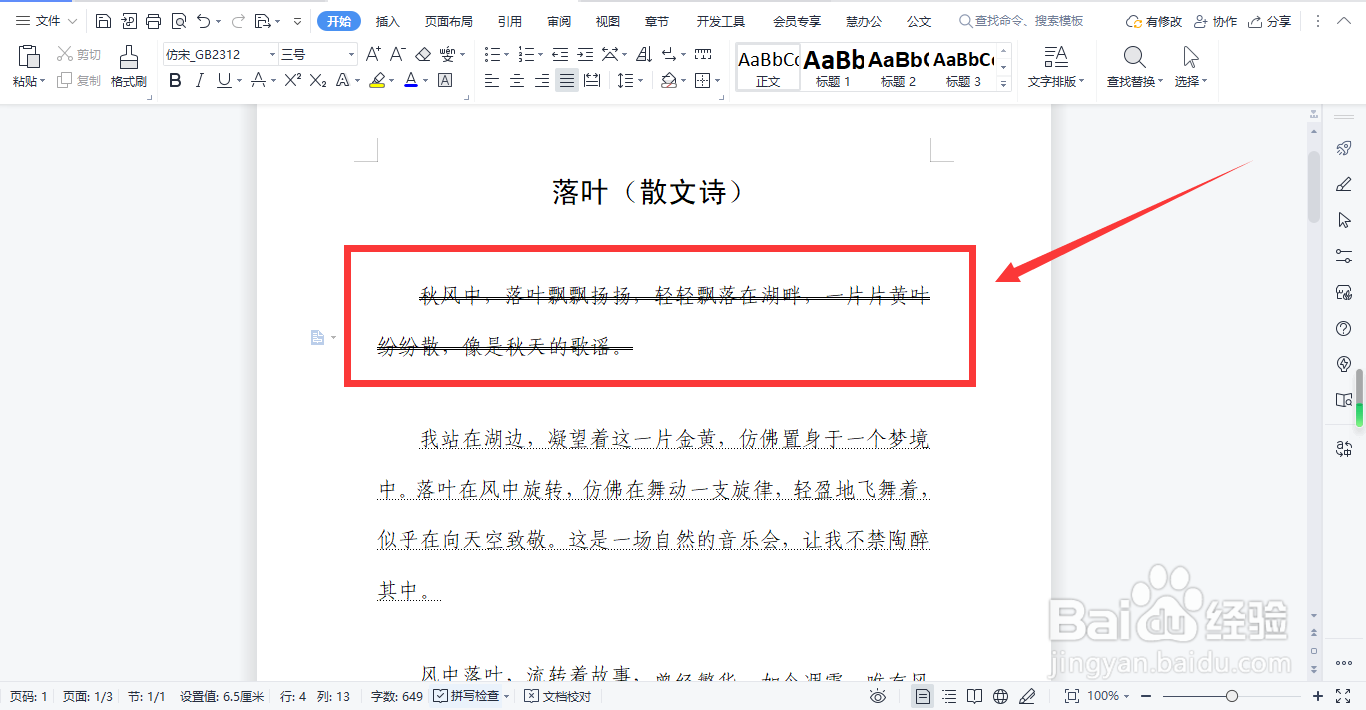Apply the 正文 style
The width and height of the screenshot is (1366, 710).
(x=768, y=68)
